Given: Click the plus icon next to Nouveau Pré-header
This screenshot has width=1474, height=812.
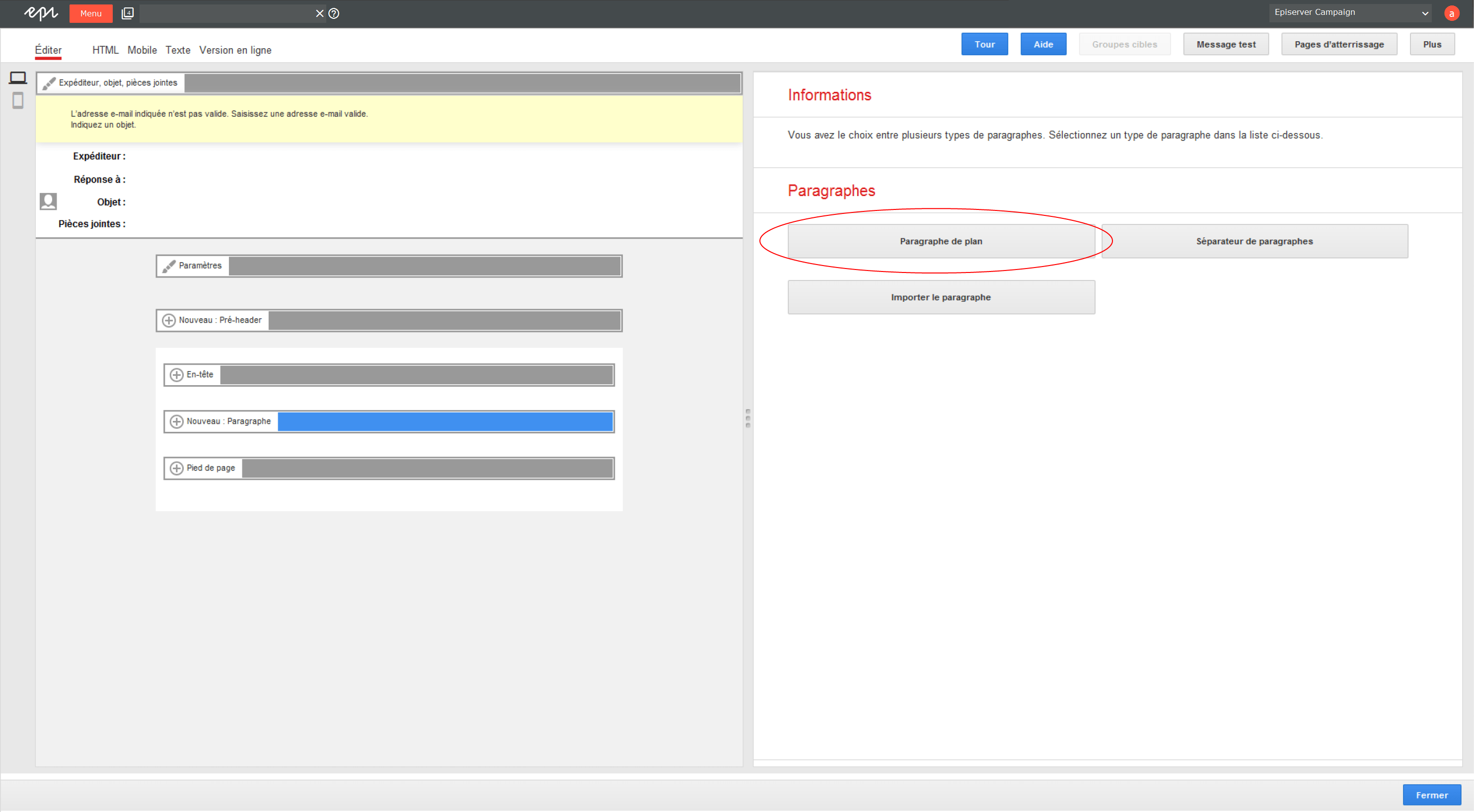Looking at the screenshot, I should [x=173, y=320].
